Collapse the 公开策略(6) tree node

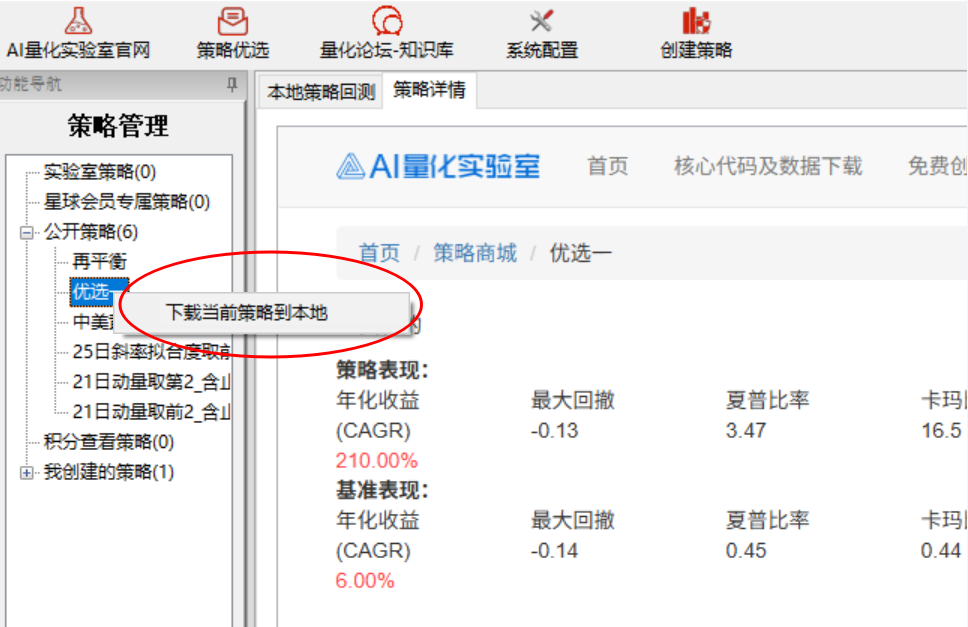click(27, 233)
